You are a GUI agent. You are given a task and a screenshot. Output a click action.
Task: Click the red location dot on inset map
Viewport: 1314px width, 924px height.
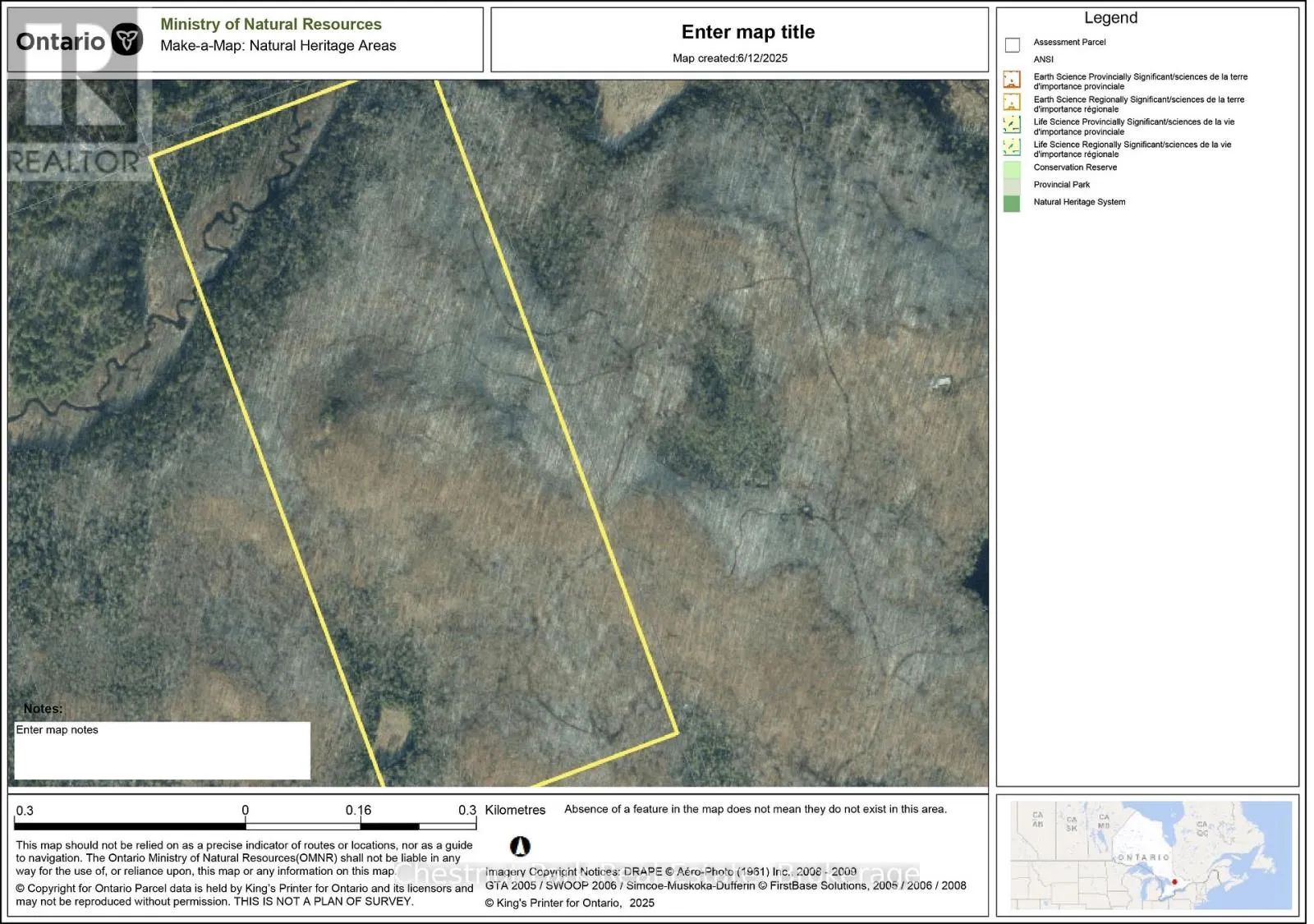[x=1174, y=882]
